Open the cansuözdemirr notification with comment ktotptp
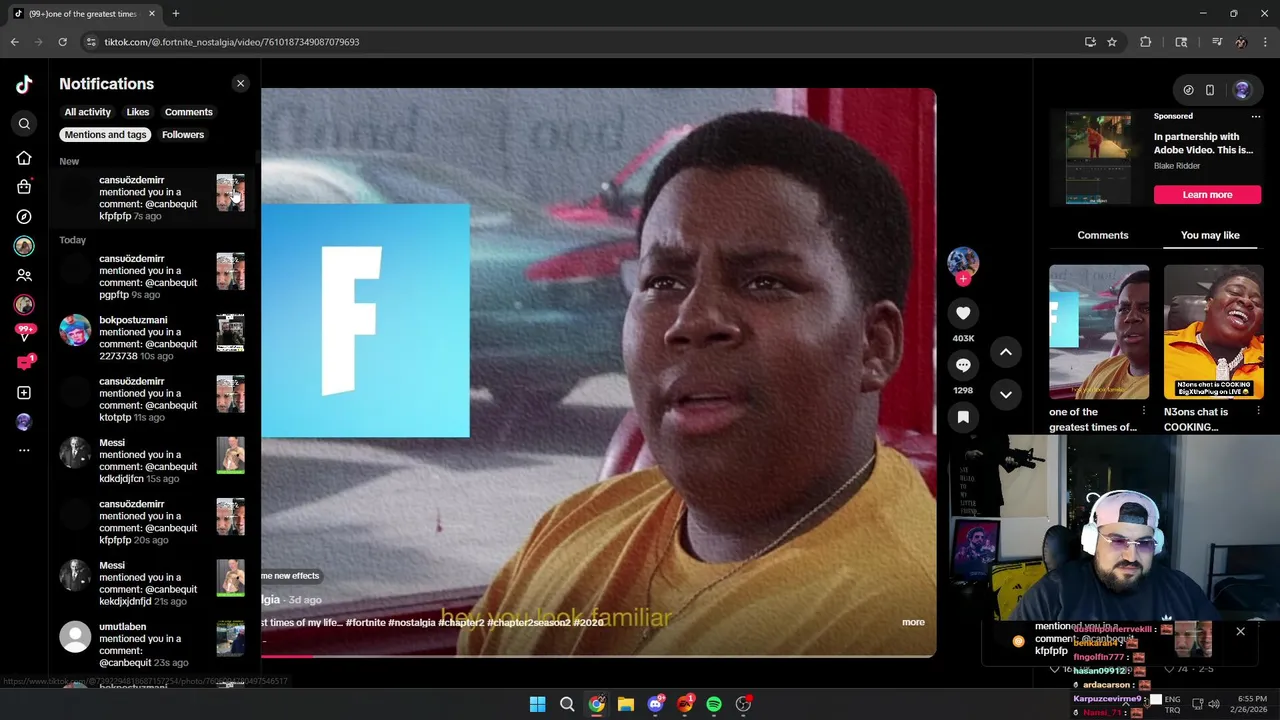Screen dimensions: 1280x720 [152, 399]
